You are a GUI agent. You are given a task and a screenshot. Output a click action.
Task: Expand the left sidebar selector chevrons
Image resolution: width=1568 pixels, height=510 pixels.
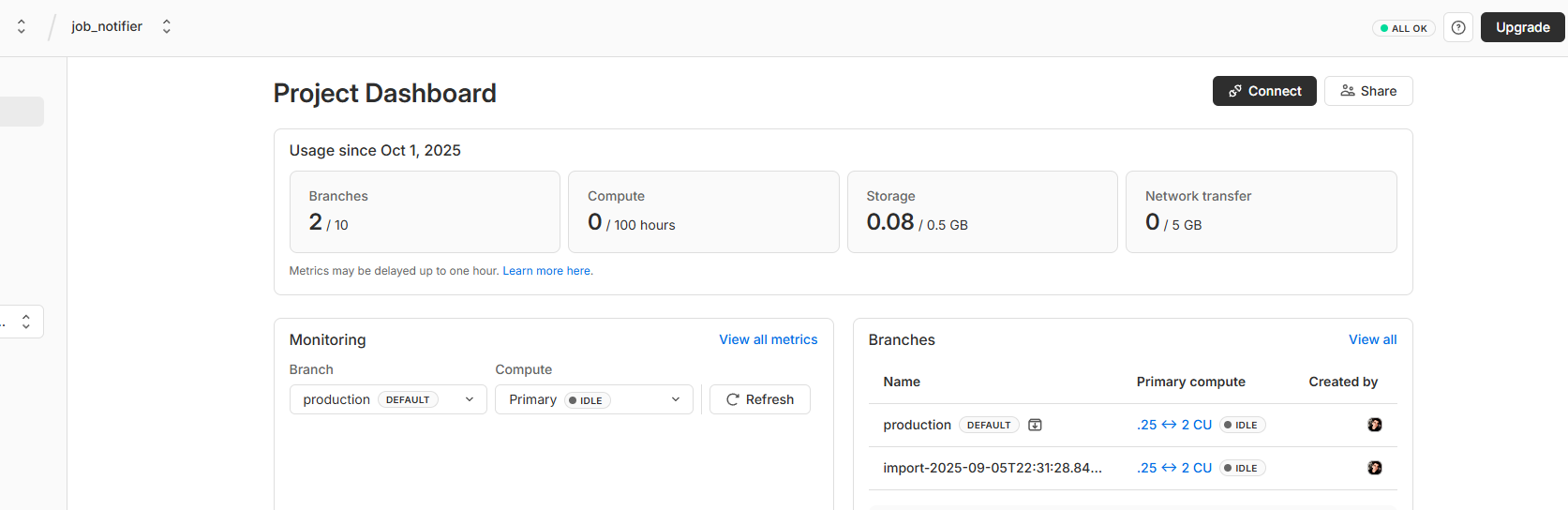tap(25, 322)
